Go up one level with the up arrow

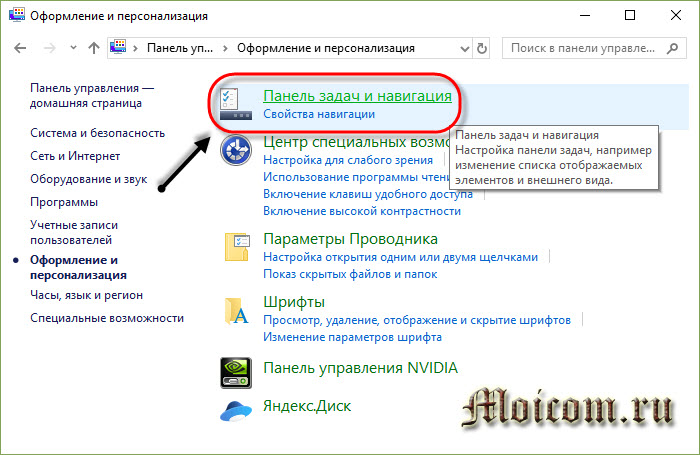tap(94, 48)
